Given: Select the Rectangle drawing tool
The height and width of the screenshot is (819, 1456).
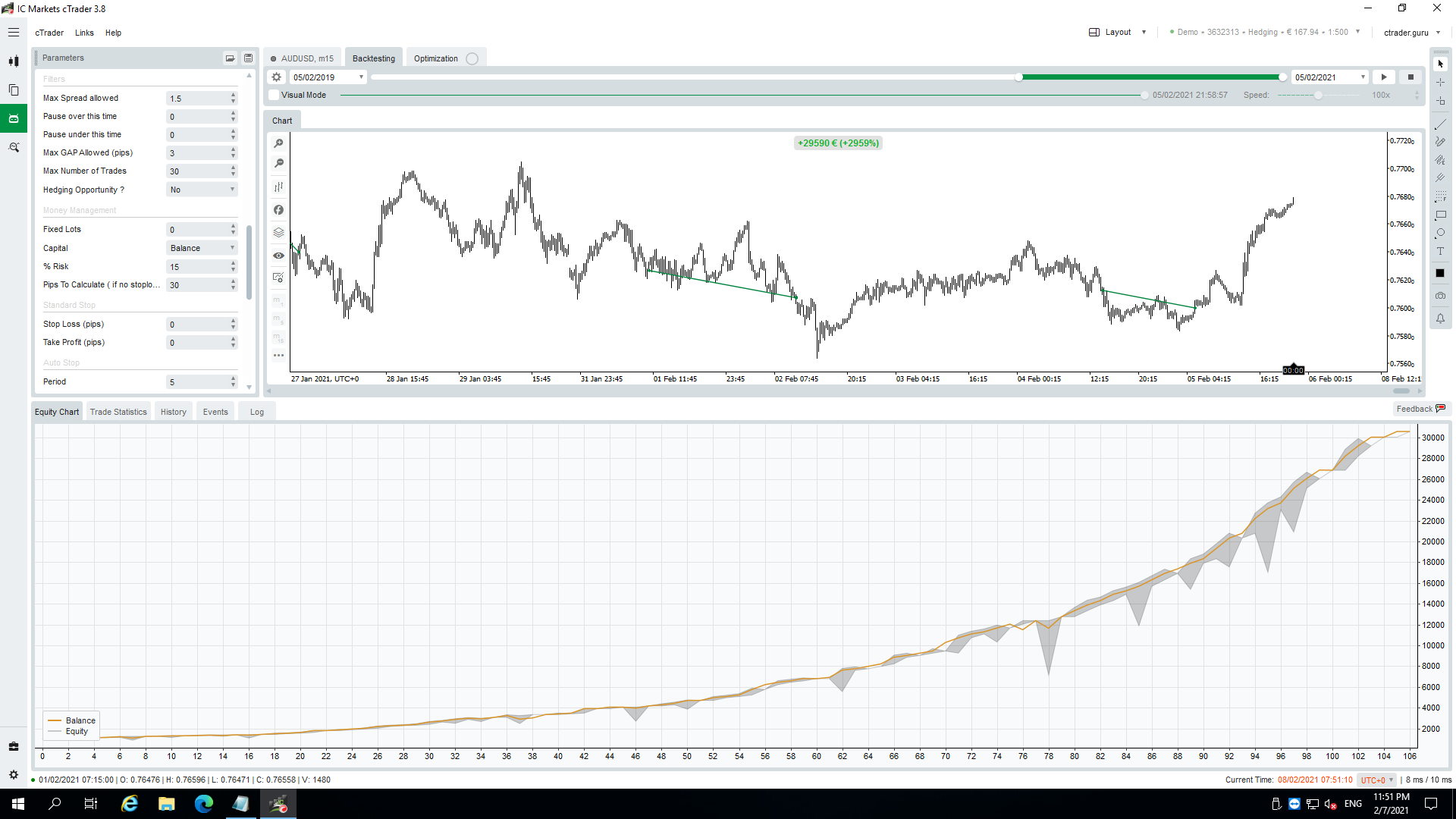Looking at the screenshot, I should [1440, 215].
